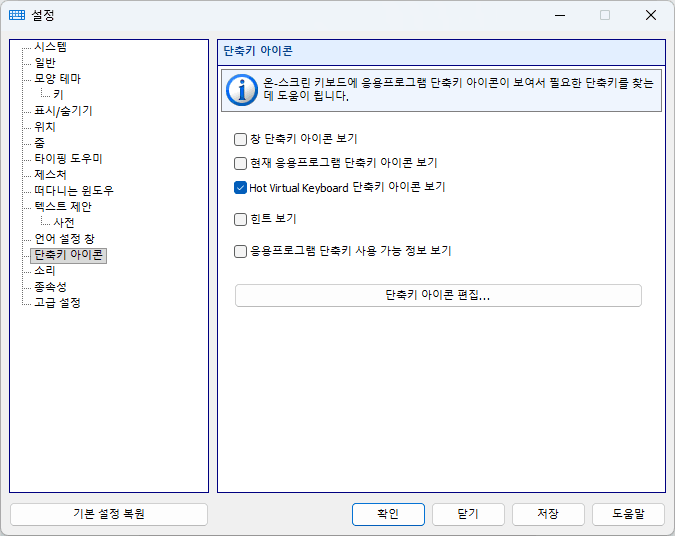Viewport: 675px width, 536px height.
Task: Open 도움말 button
Action: point(629,514)
